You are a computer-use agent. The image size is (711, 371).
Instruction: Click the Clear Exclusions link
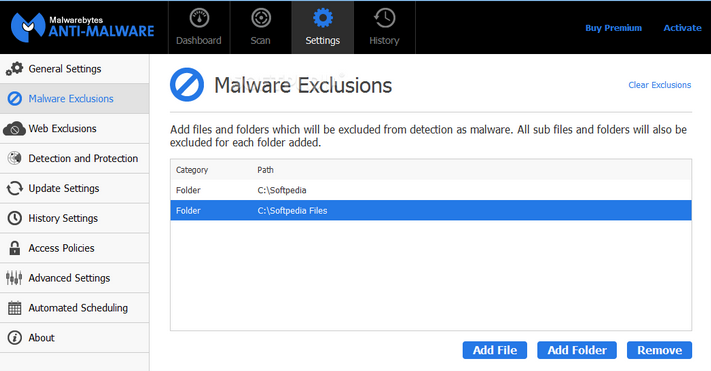pos(660,85)
